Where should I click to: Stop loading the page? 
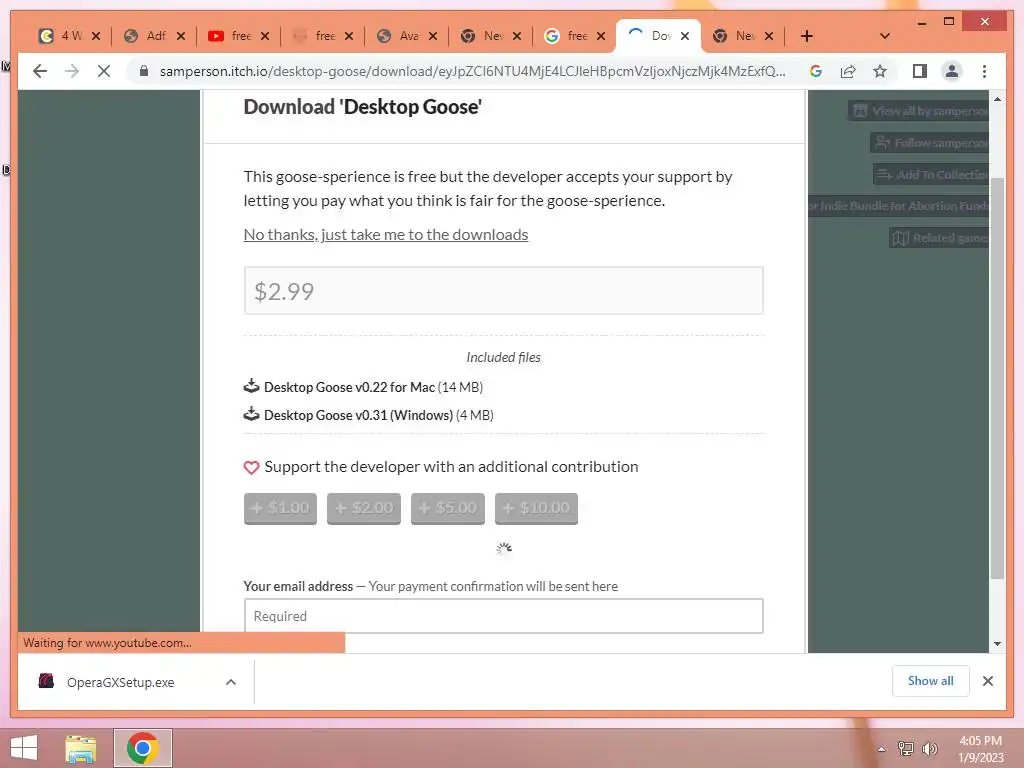(104, 71)
